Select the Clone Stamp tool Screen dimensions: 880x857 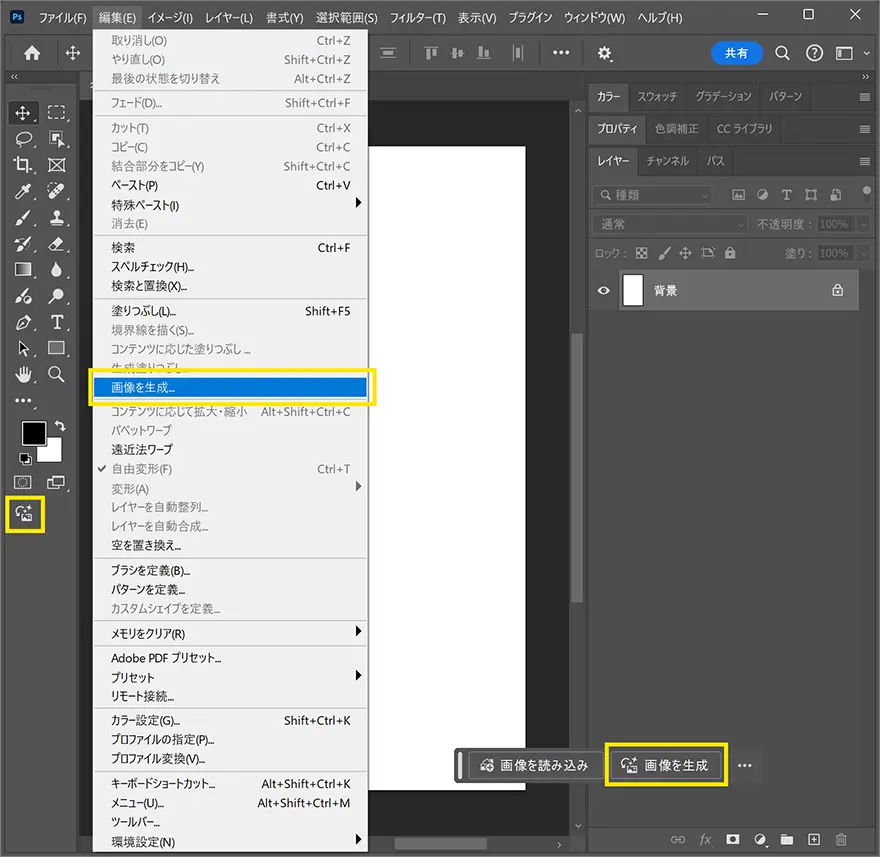pyautogui.click(x=56, y=218)
